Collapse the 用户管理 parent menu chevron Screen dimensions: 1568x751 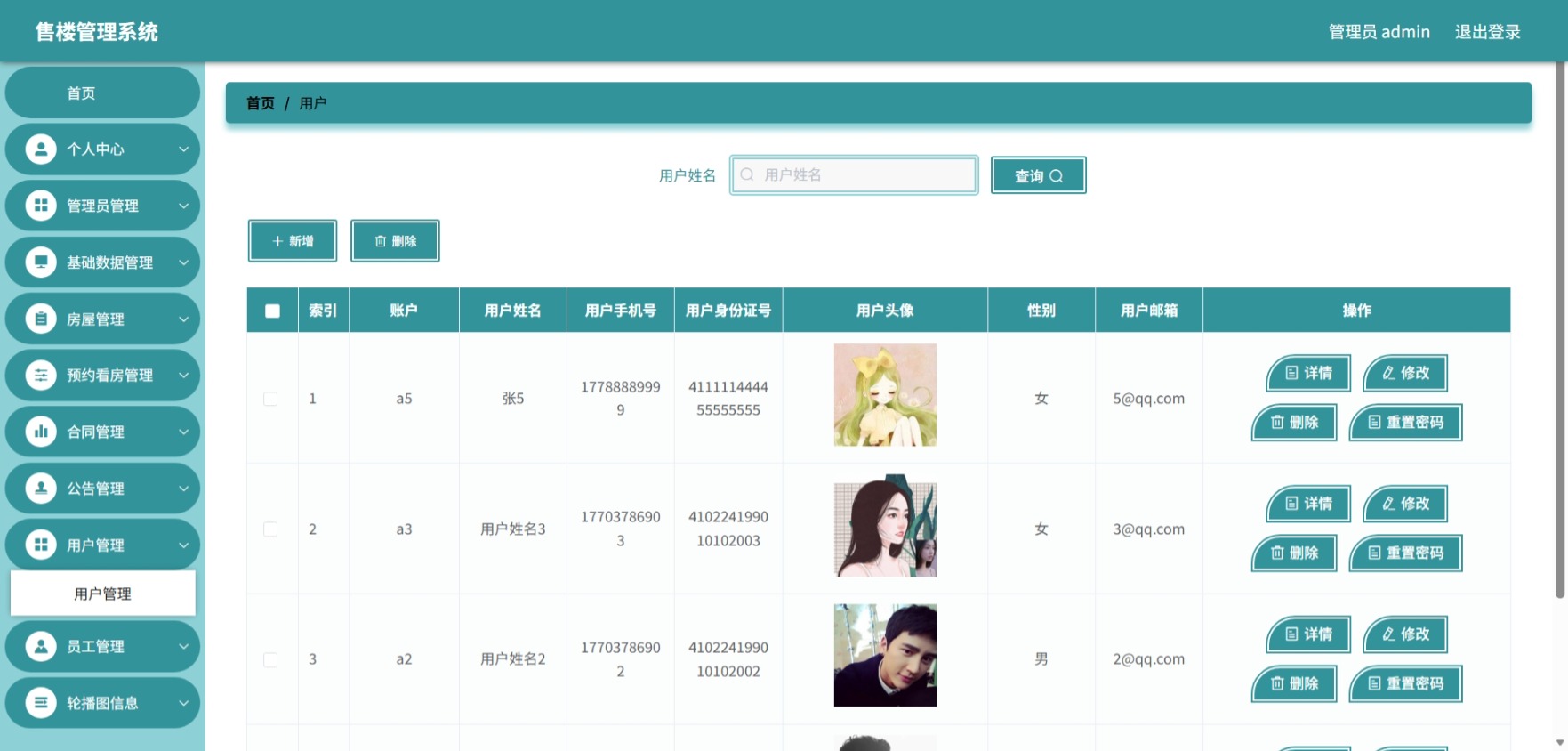click(183, 545)
